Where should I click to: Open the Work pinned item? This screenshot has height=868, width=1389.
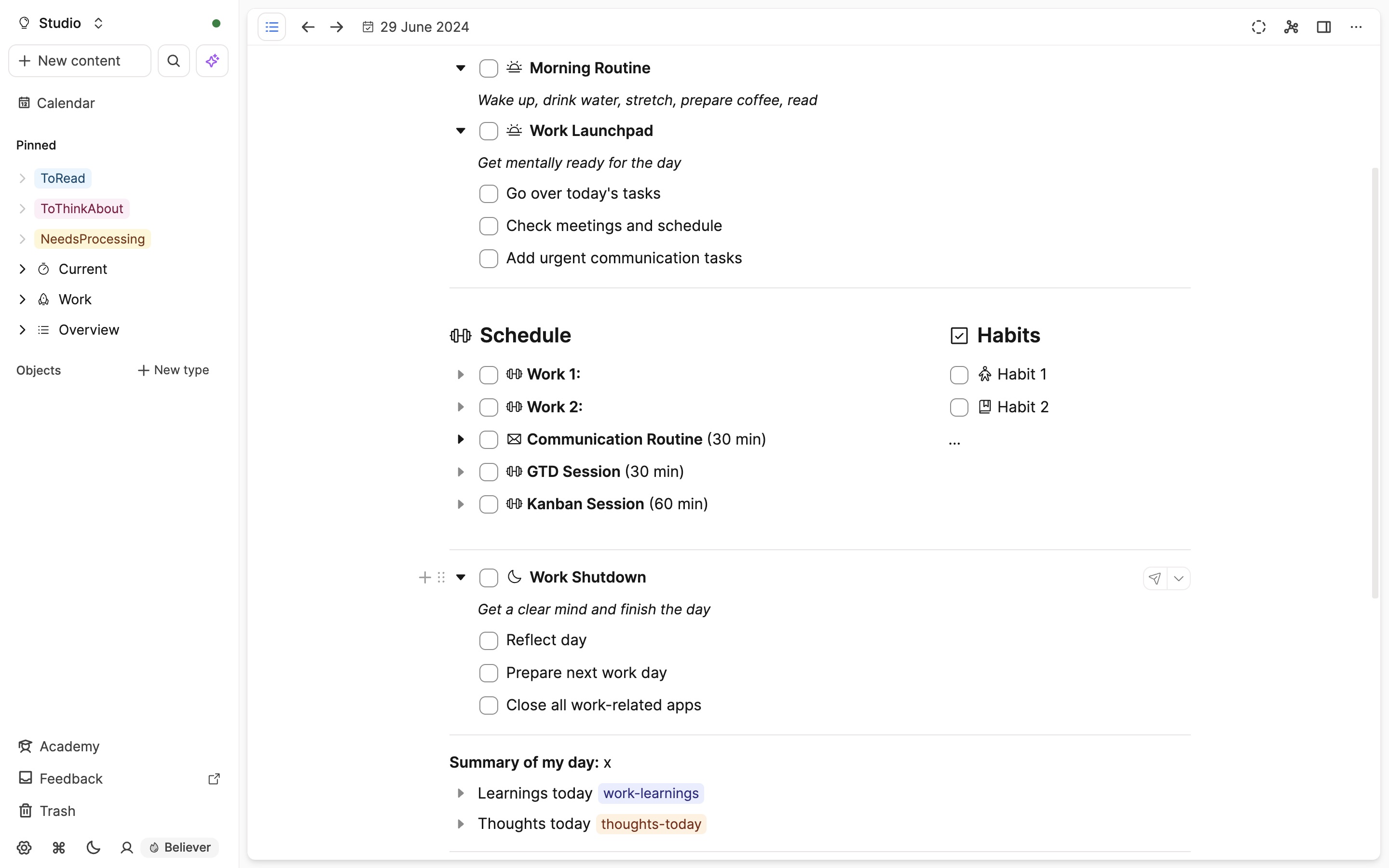coord(75,299)
